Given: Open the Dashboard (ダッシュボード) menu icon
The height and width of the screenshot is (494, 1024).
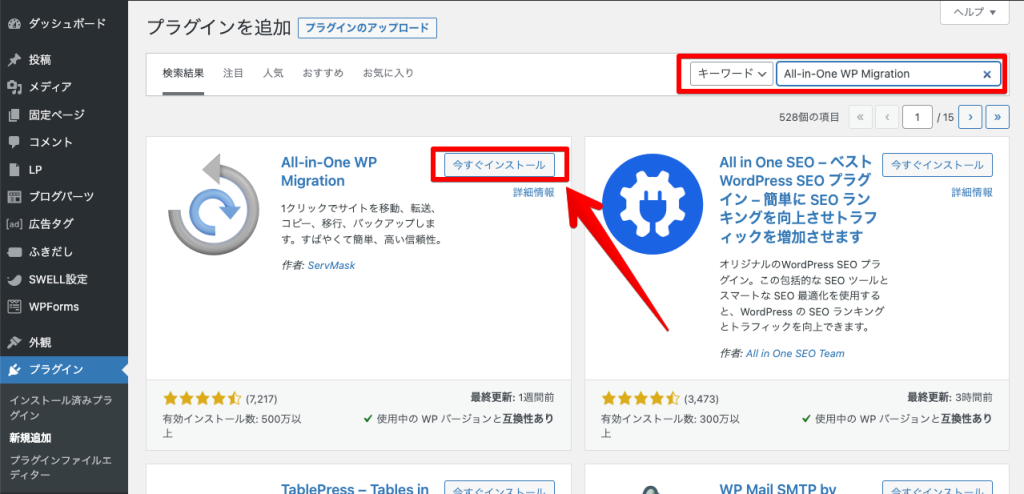Looking at the screenshot, I should pyautogui.click(x=14, y=24).
